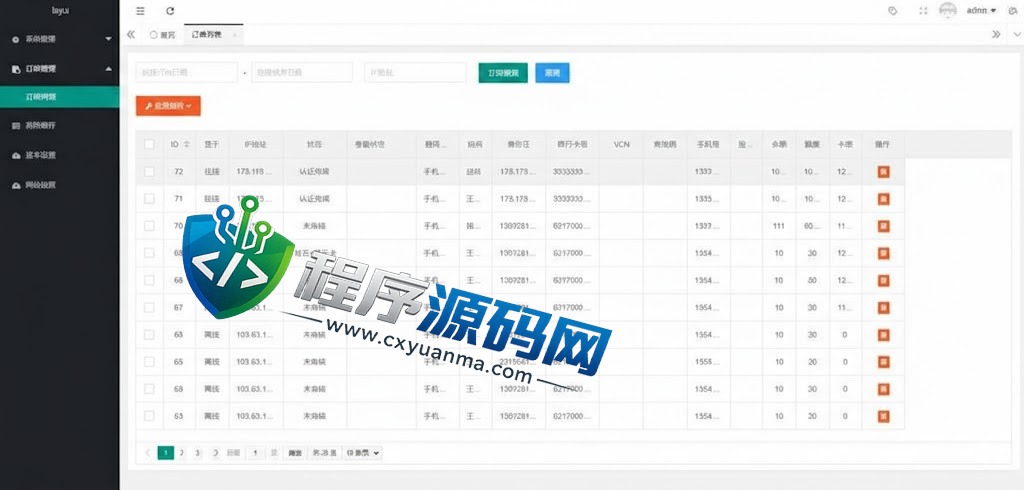Viewport: 1024px width, 490px height.
Task: Tick the checkbox for row ID 71
Action: (150, 199)
